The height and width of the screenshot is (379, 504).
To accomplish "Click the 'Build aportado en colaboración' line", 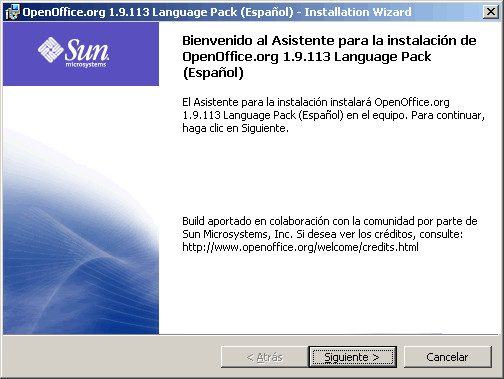I will click(330, 221).
